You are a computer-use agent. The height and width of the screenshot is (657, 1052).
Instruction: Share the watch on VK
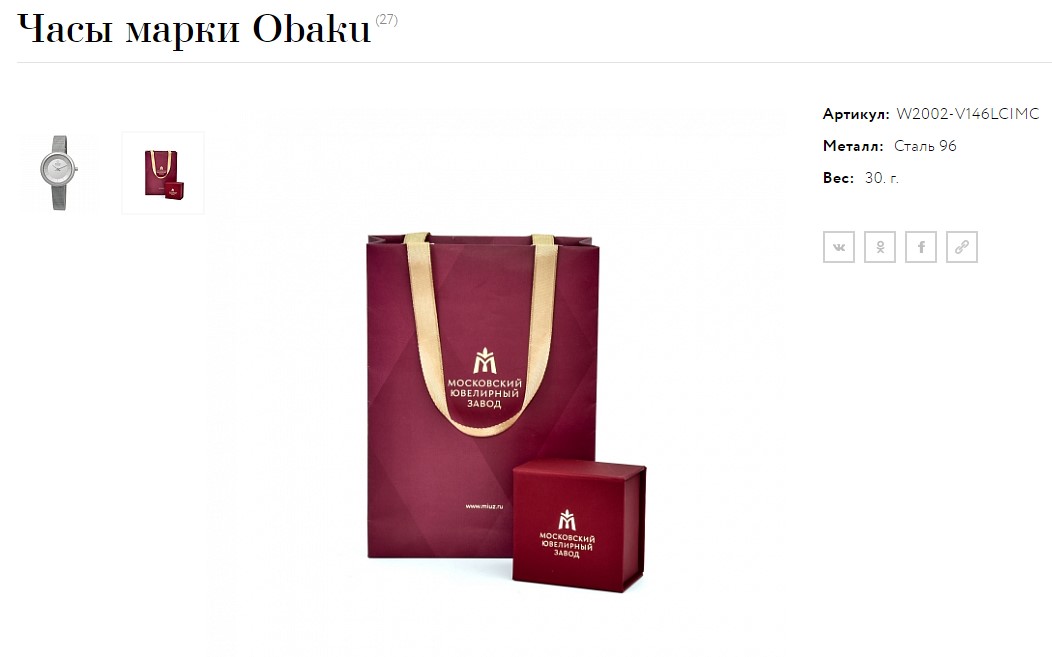coord(839,247)
